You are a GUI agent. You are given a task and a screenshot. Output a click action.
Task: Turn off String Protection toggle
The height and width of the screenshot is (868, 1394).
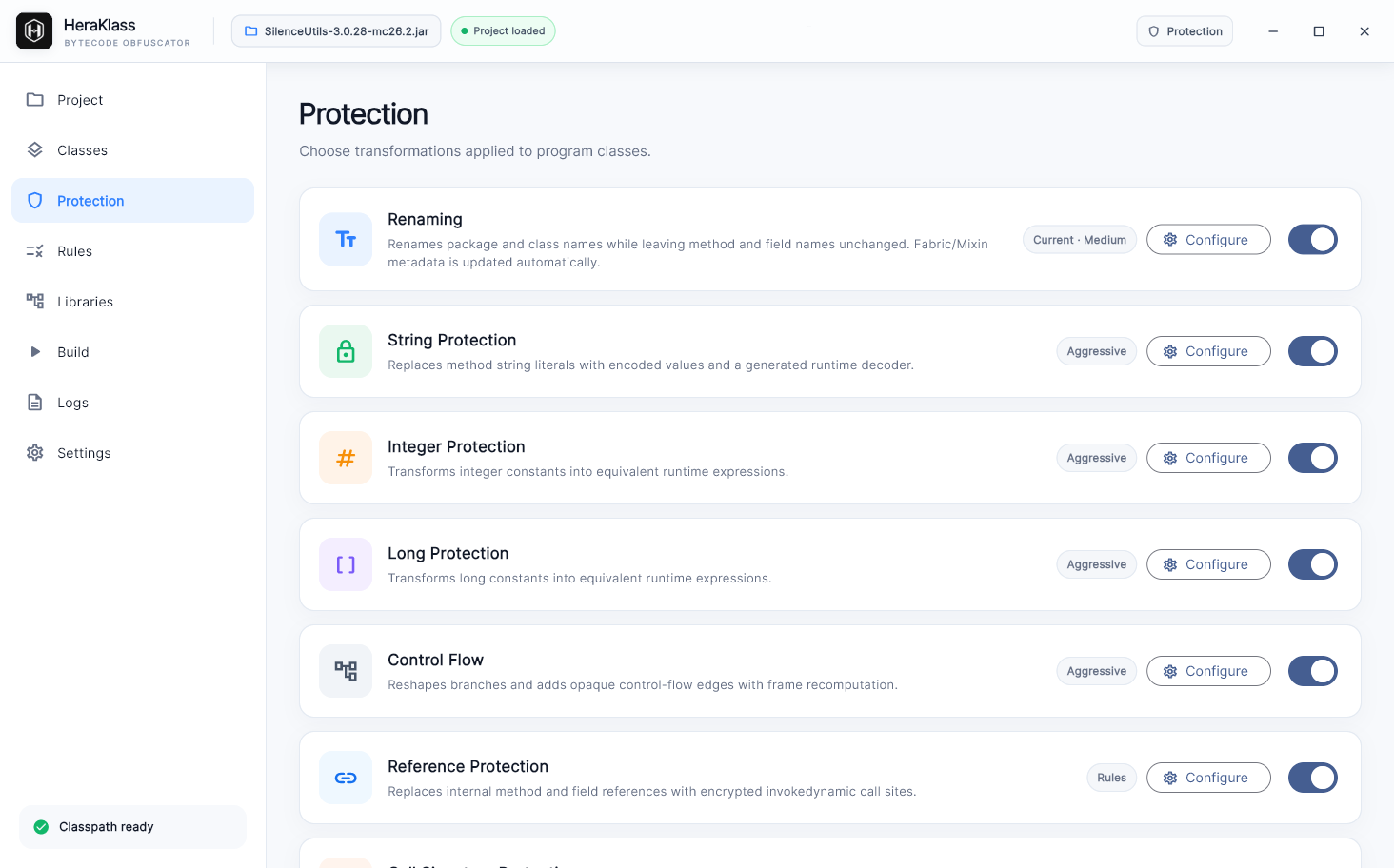(1313, 351)
